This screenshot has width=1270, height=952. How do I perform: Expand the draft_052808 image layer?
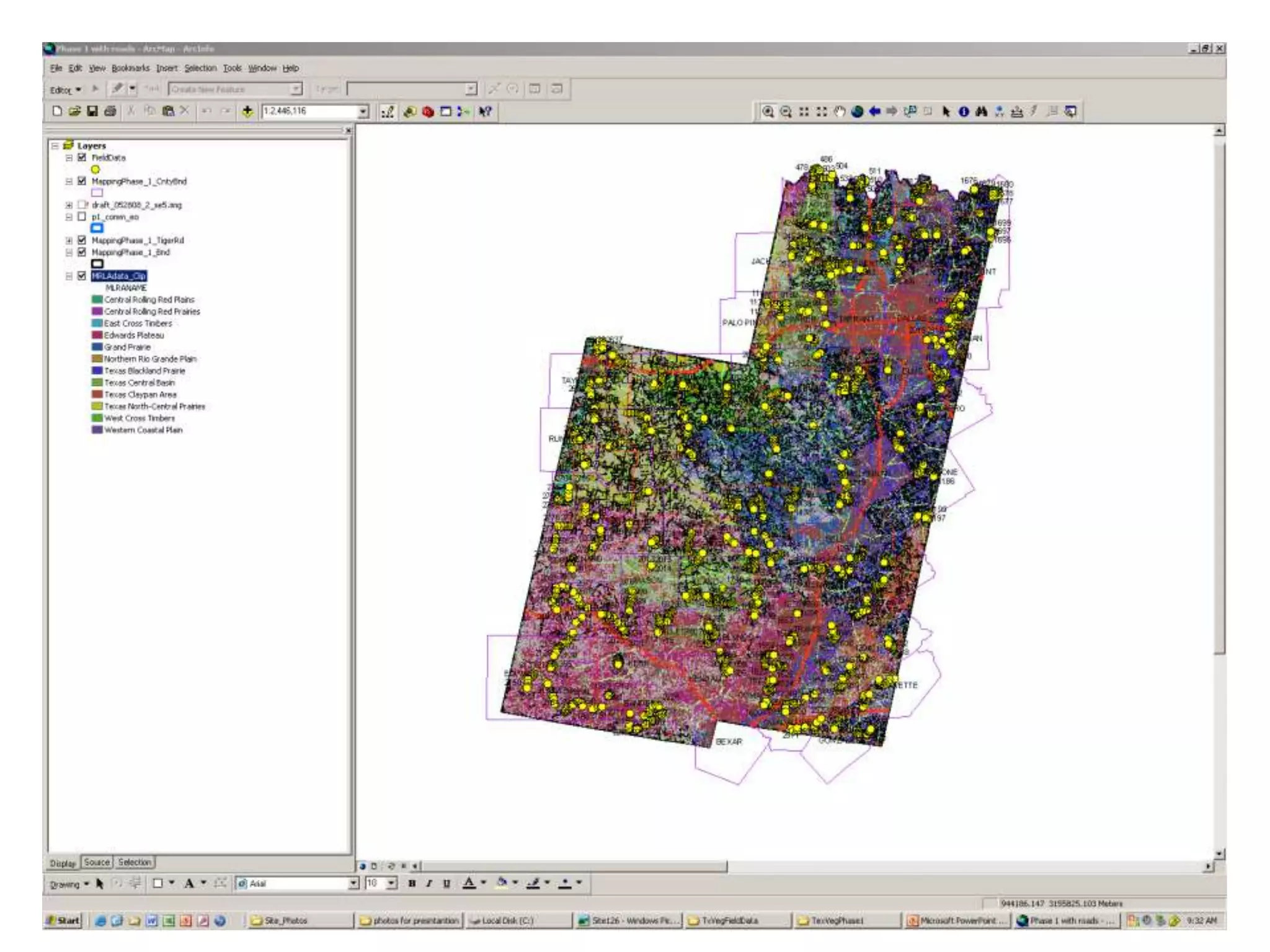(x=69, y=205)
